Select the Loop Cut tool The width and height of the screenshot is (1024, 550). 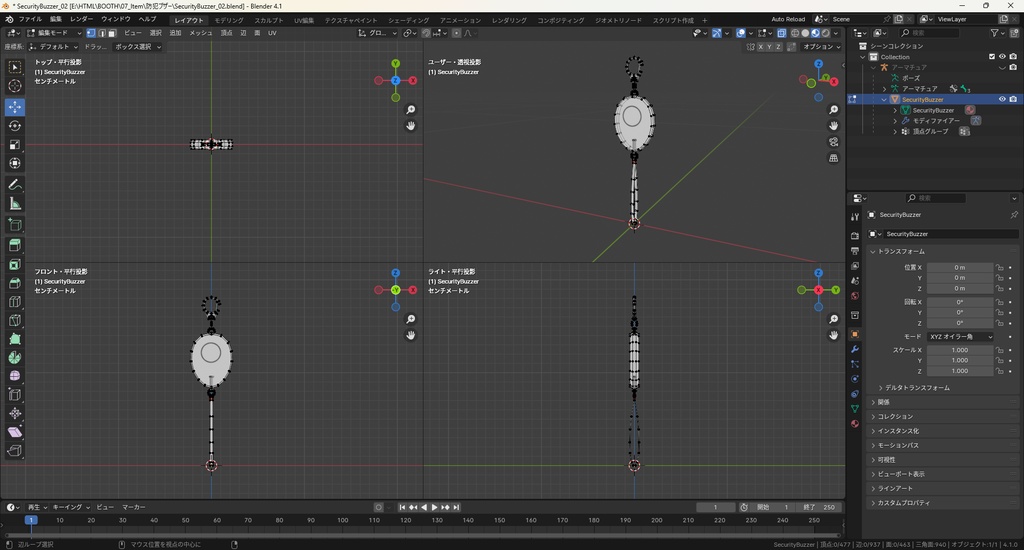[14, 302]
